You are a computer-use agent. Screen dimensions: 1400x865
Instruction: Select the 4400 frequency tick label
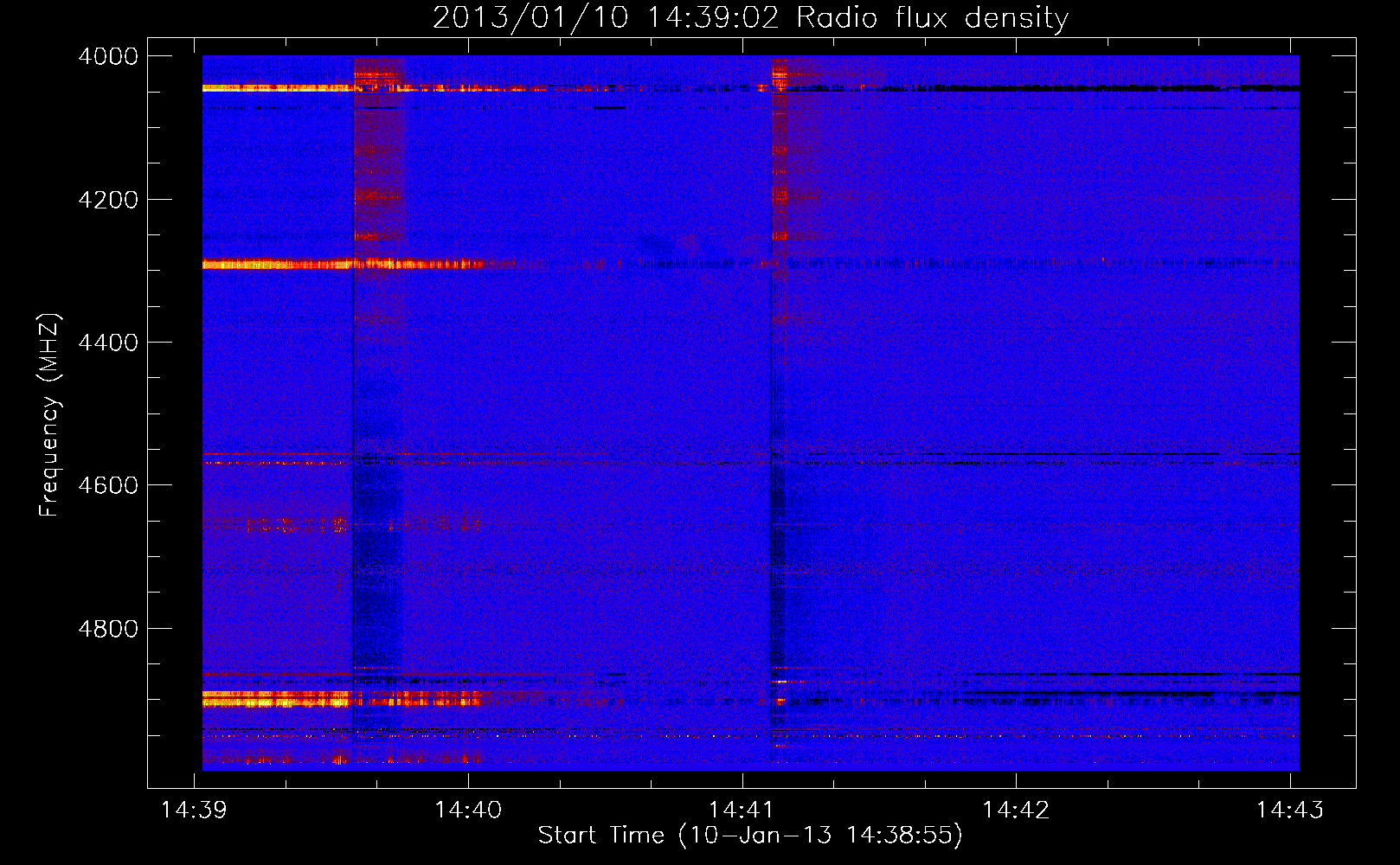pyautogui.click(x=108, y=343)
